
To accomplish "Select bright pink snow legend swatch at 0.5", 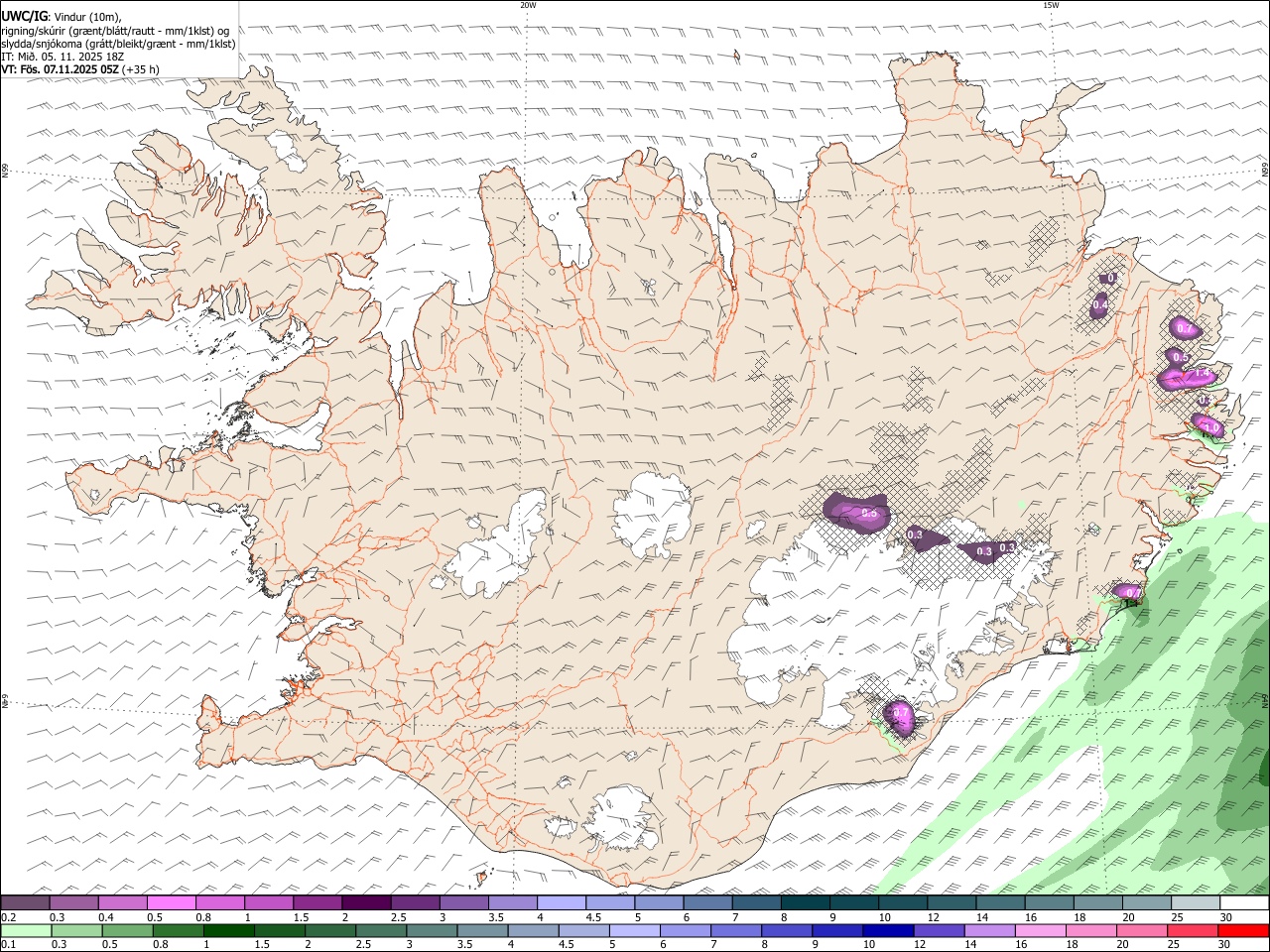I will click(171, 902).
